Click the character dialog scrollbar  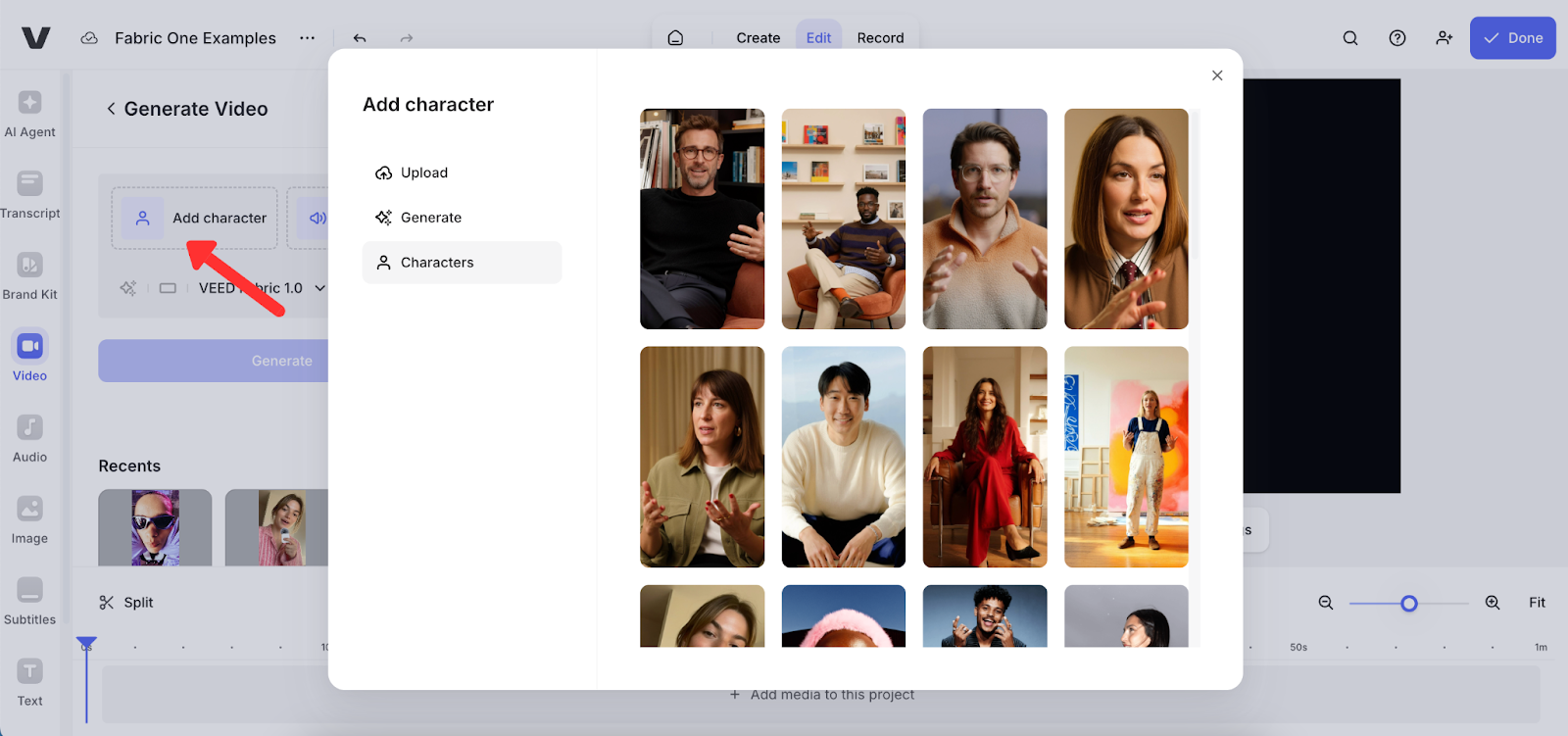pos(1196,186)
